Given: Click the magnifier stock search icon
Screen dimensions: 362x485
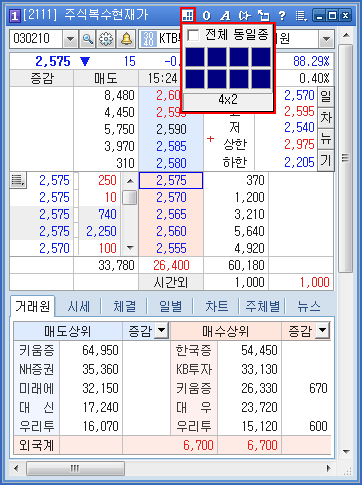Looking at the screenshot, I should pos(87,39).
